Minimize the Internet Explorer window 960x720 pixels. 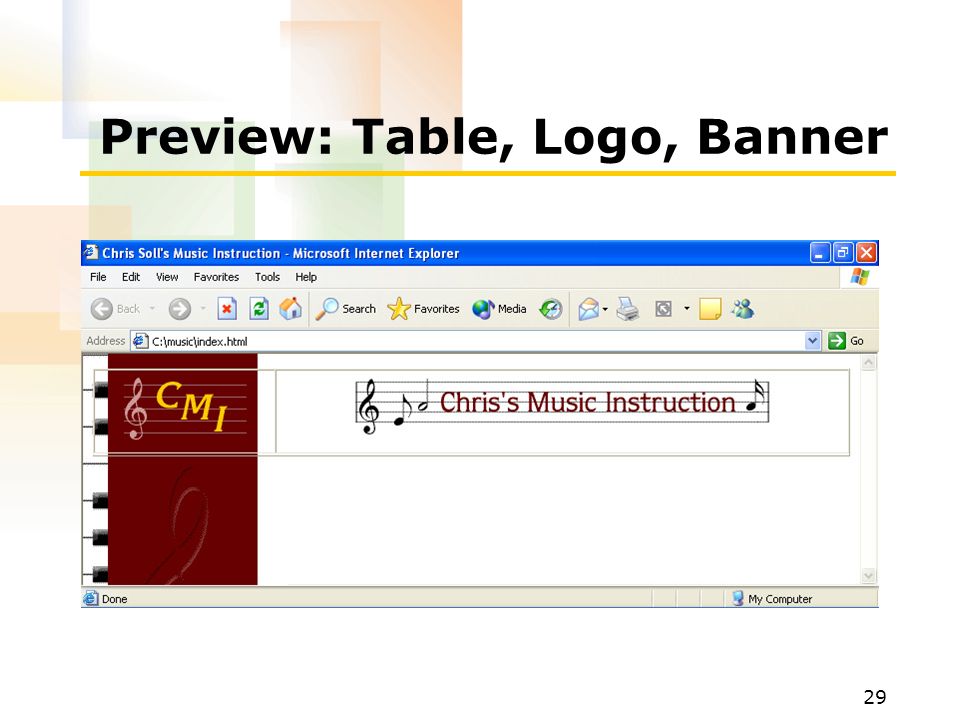click(819, 252)
